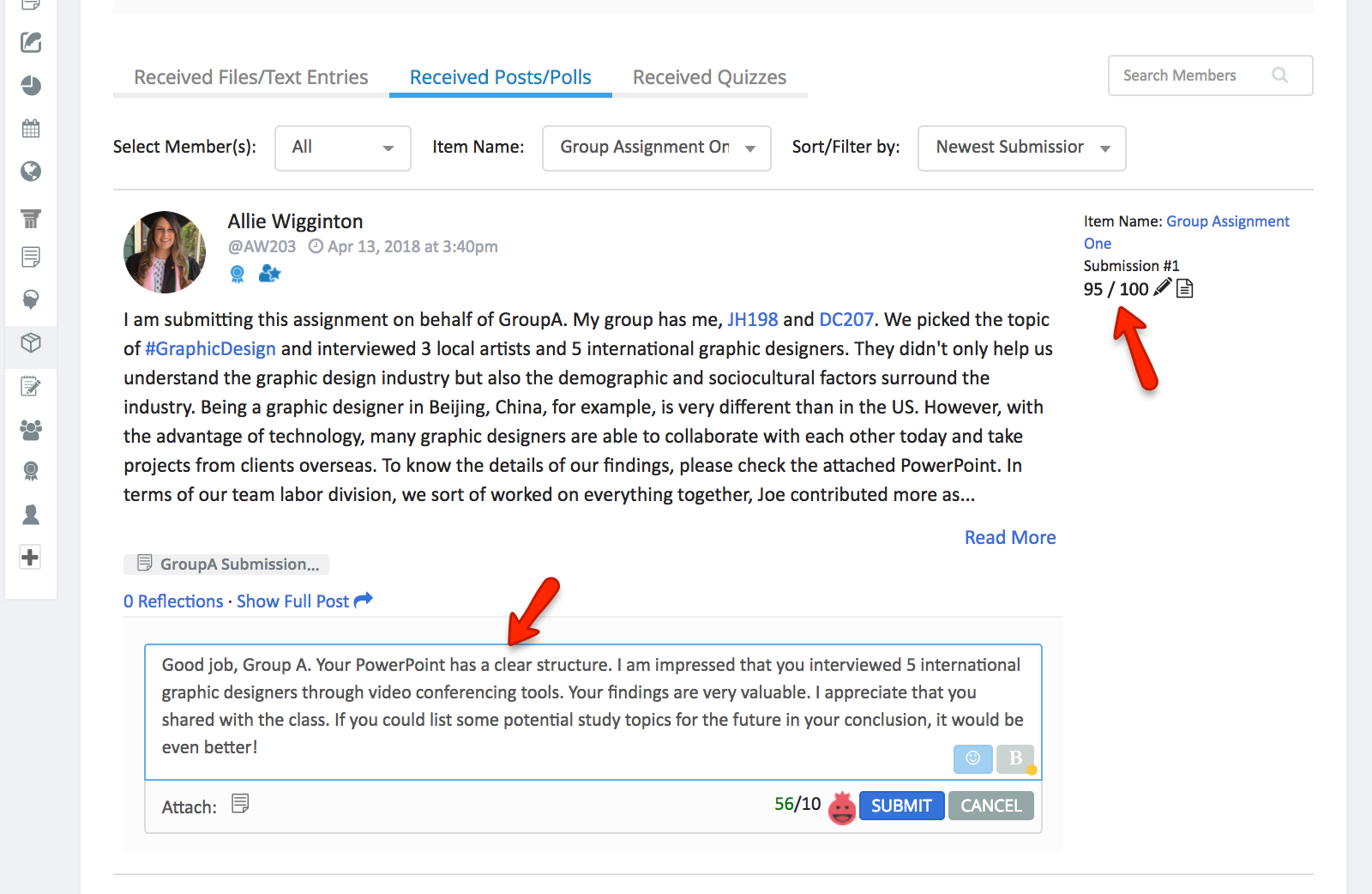
Task: Click the award ribbon icon in sidebar
Action: click(x=31, y=471)
